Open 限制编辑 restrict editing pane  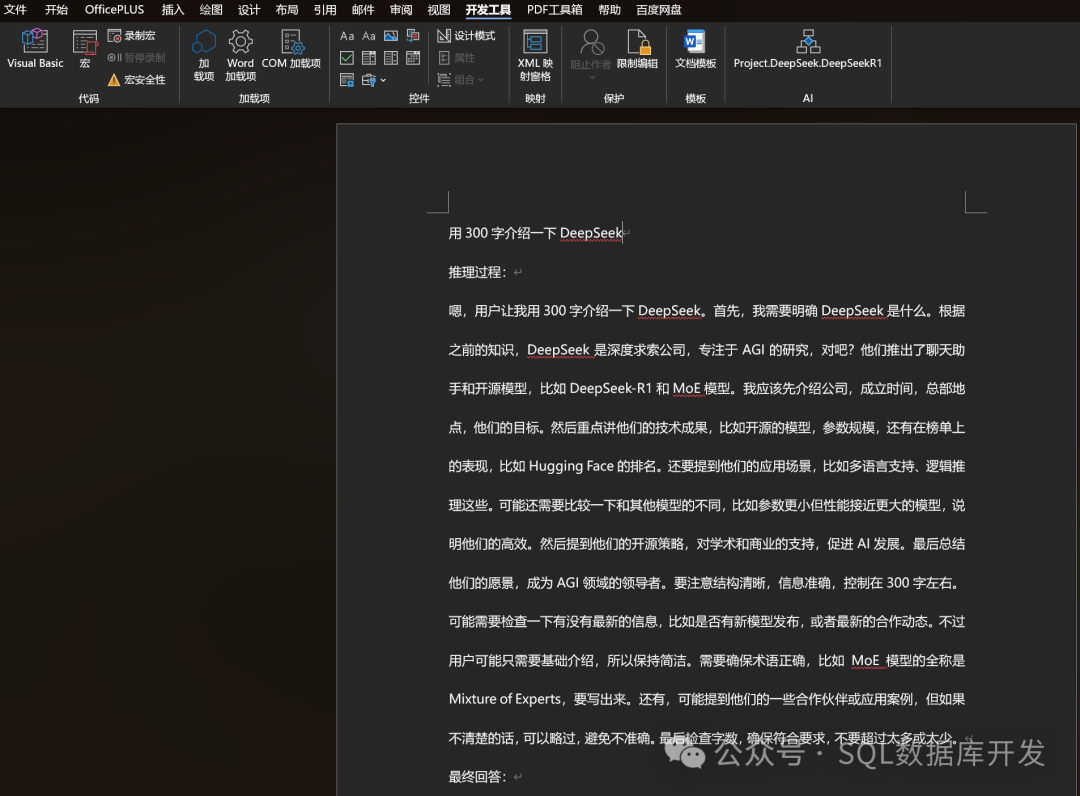(637, 50)
